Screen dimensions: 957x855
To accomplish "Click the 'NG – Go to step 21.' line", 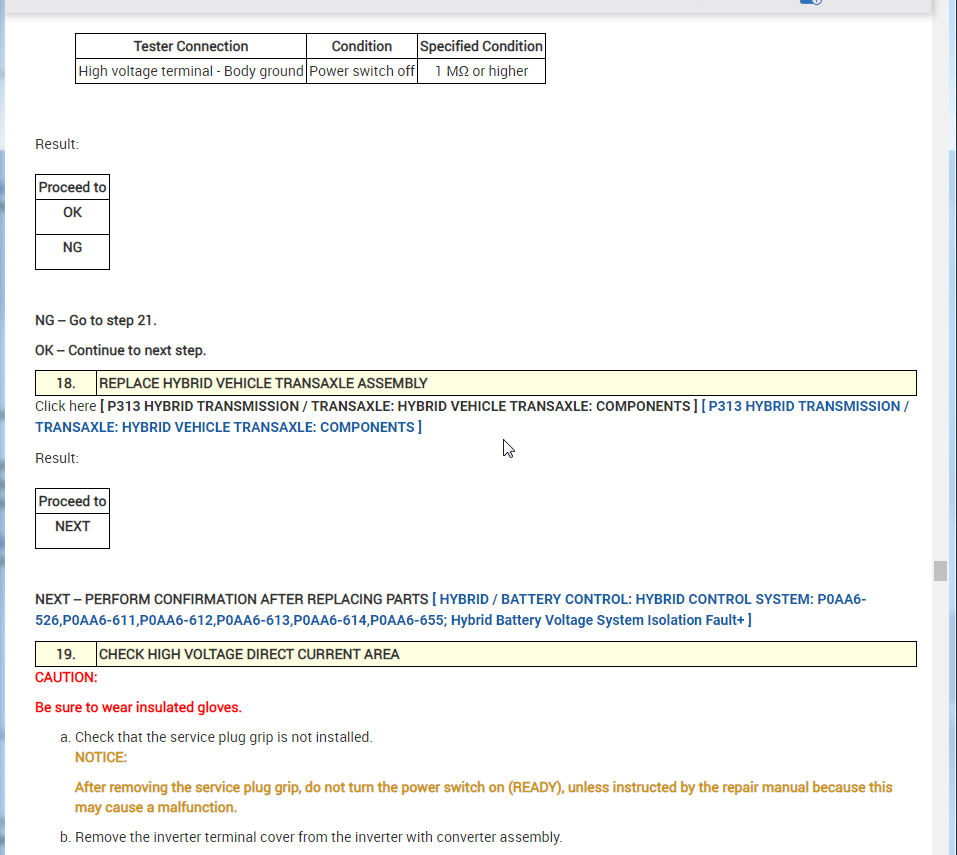I will pos(96,320).
